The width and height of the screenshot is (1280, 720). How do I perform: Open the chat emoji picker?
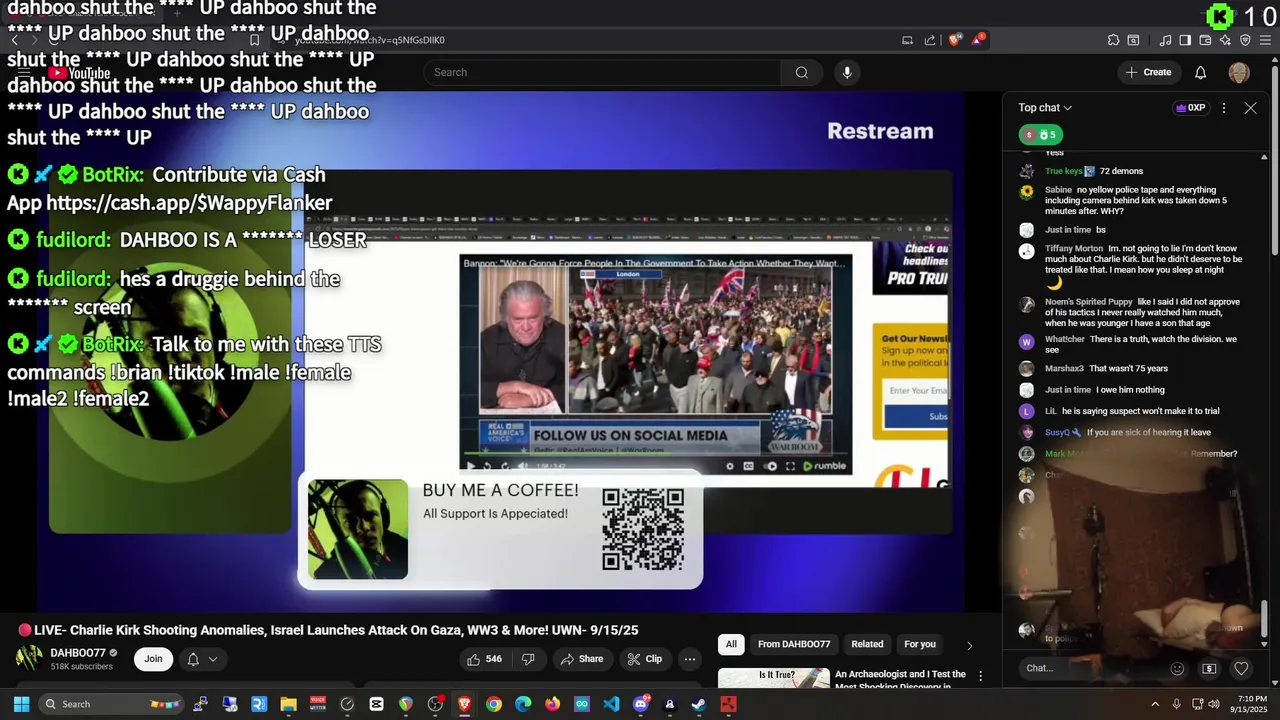coord(1177,668)
